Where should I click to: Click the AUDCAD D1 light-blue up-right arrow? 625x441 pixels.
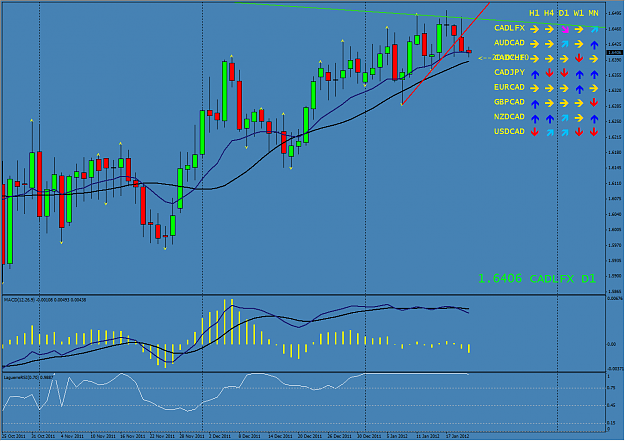coord(564,44)
